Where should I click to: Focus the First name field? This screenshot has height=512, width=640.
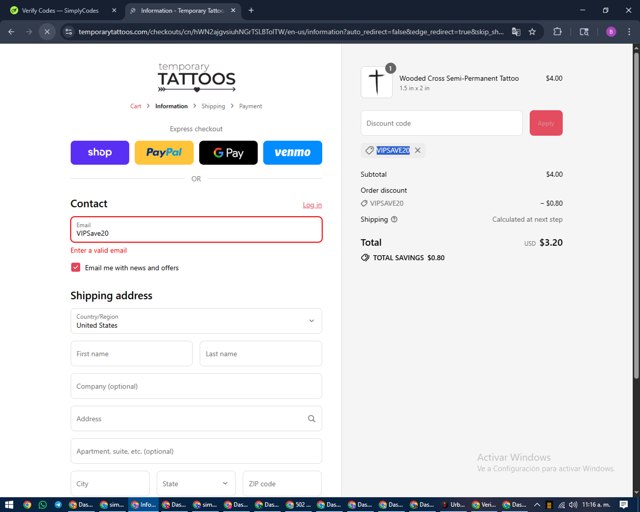click(131, 354)
